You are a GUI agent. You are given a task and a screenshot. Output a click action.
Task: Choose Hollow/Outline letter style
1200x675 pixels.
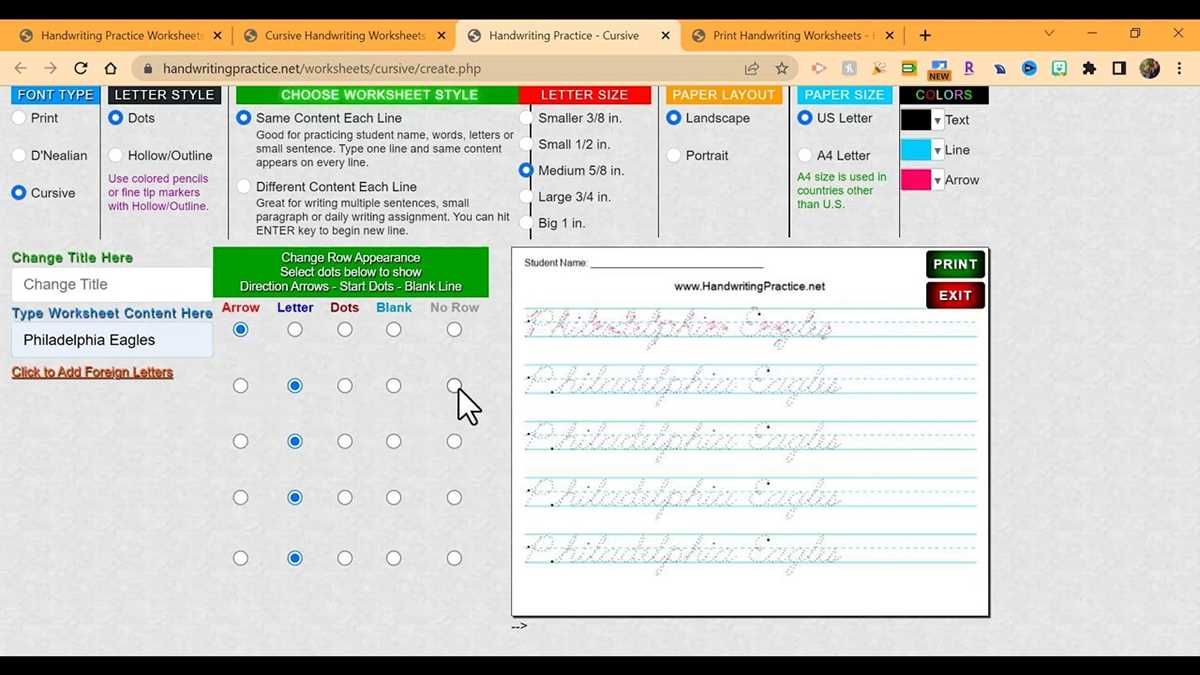[x=116, y=155]
